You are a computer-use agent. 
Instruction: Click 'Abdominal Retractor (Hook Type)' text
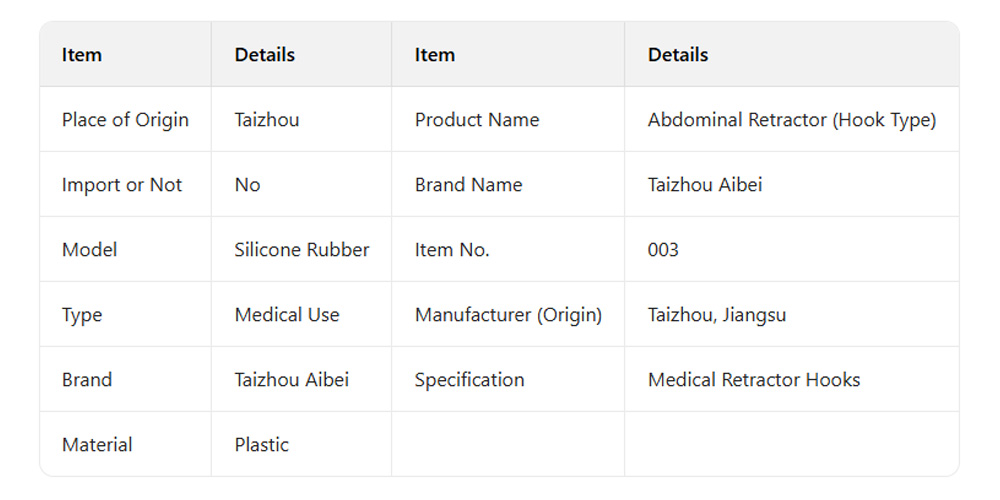tap(792, 120)
